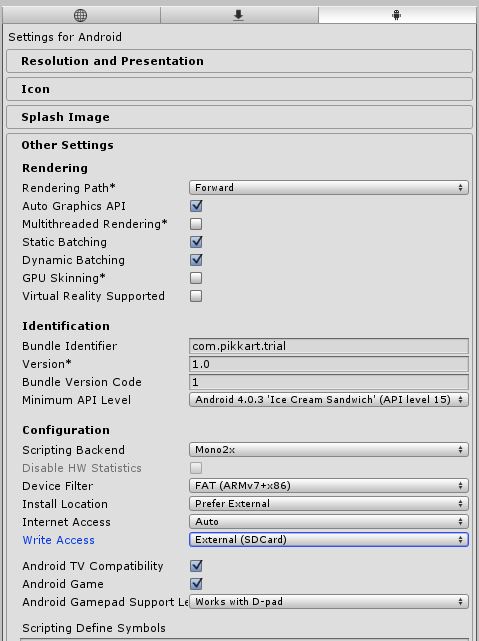
Task: Toggle Static Batching checkbox
Action: (196, 242)
